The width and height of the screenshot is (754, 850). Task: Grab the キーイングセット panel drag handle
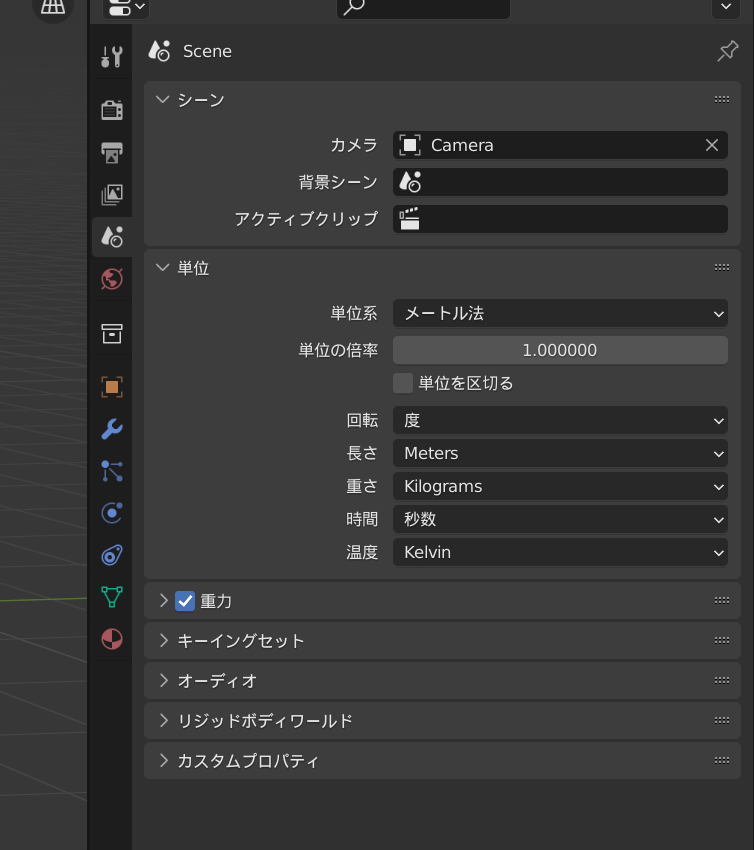coord(721,640)
